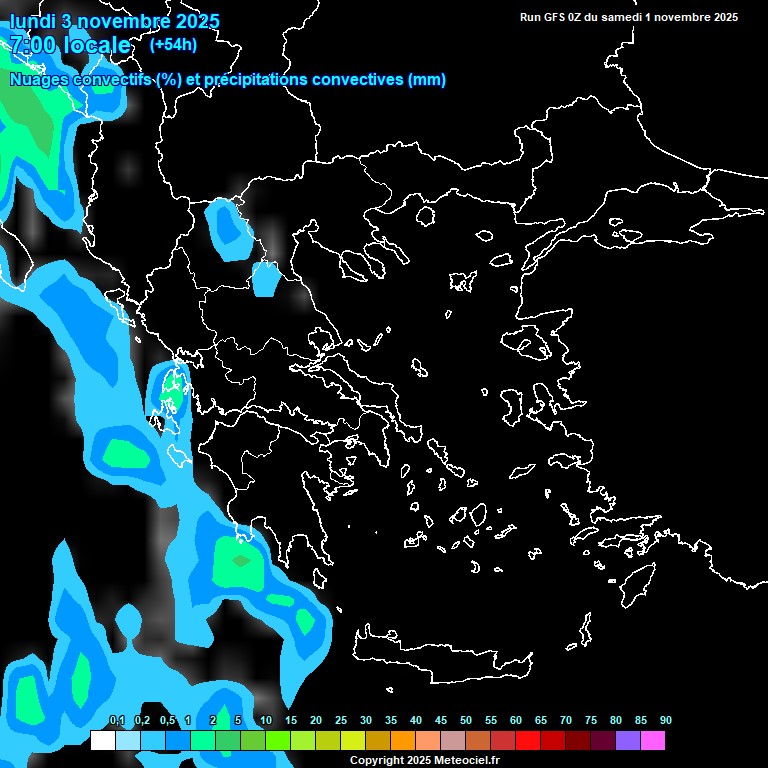The image size is (768, 768).
Task: Click the orange legend swatch after 35
Action: coord(403,740)
